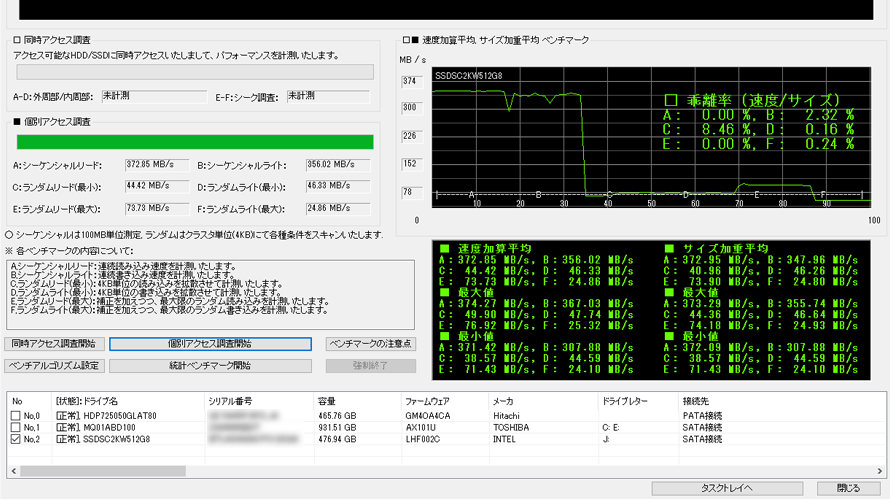
Task: Start 統計ベンチマーク開始 run
Action: [210, 366]
